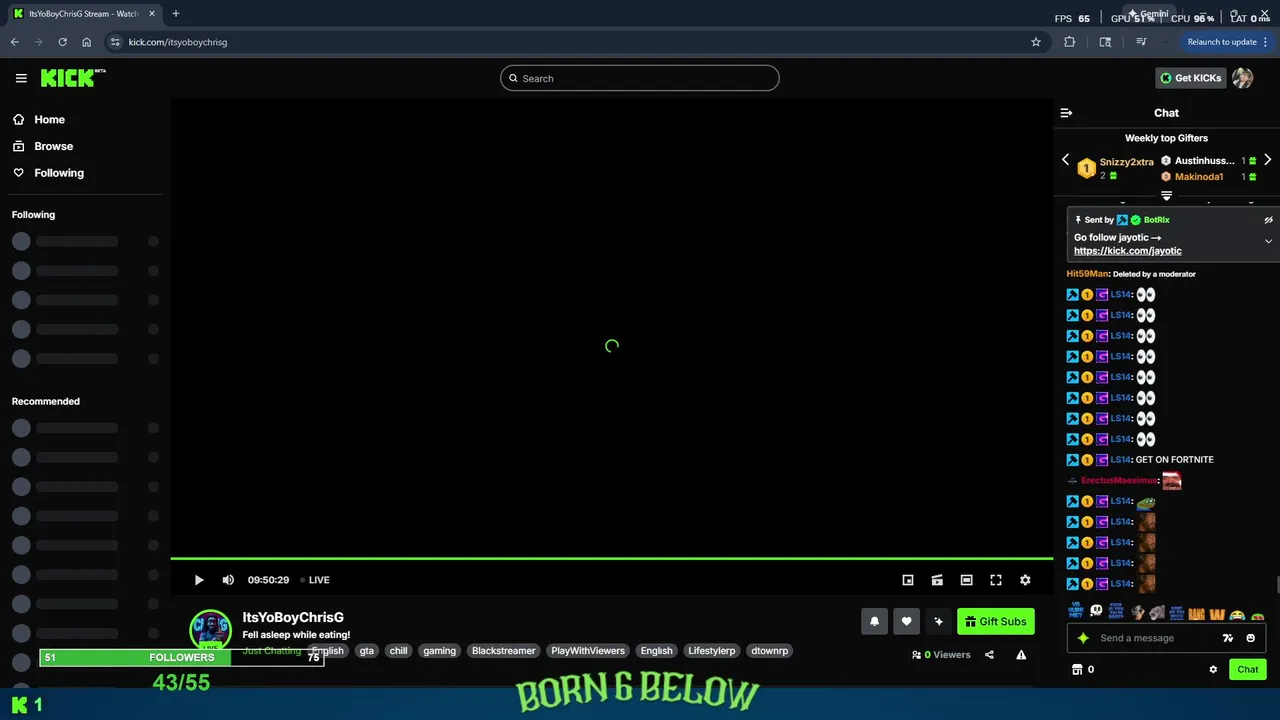Toggle notifications with the bell button
1280x720 pixels.
874,621
